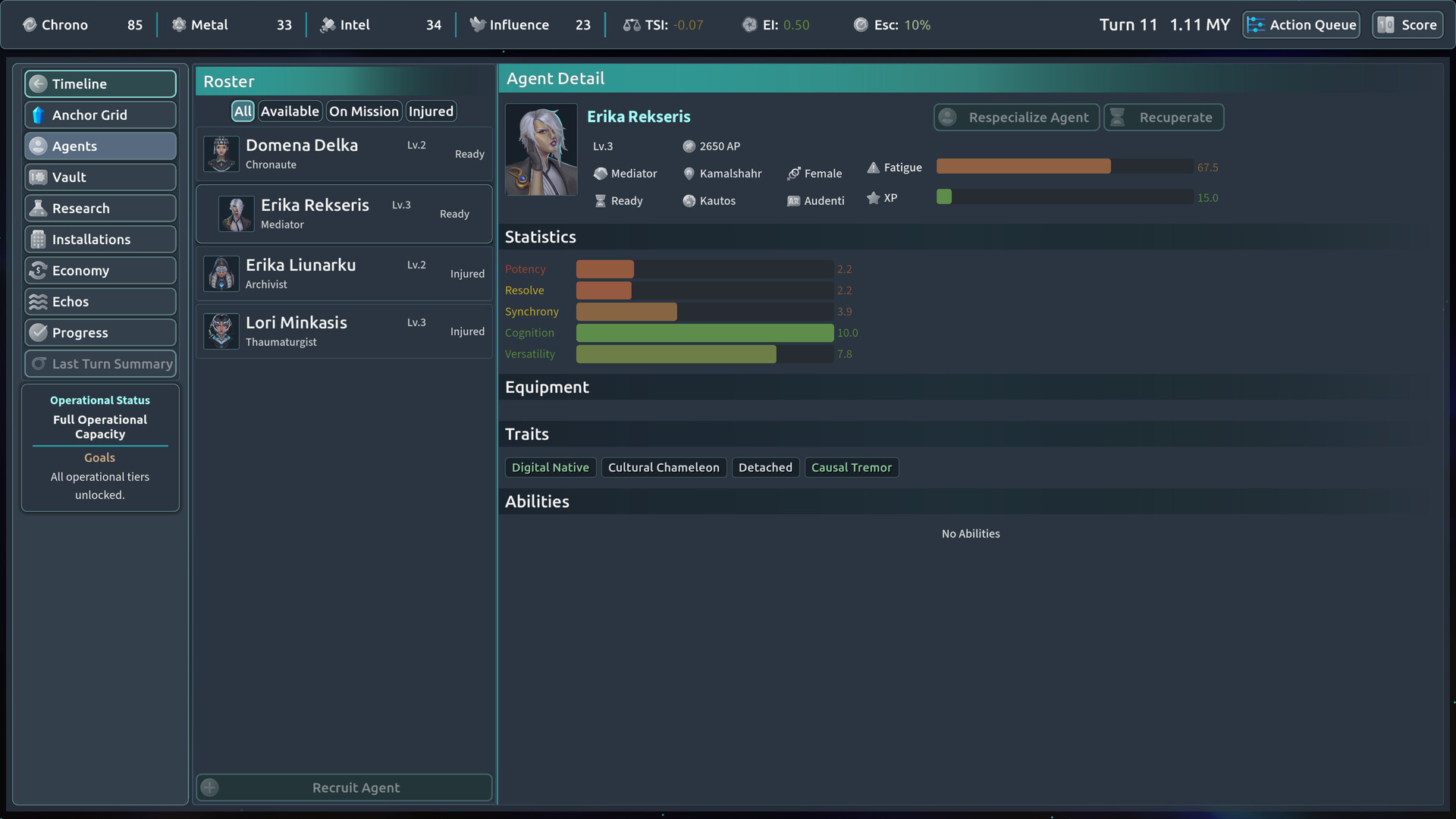Click Erika Rekseris large portrait

tap(541, 150)
